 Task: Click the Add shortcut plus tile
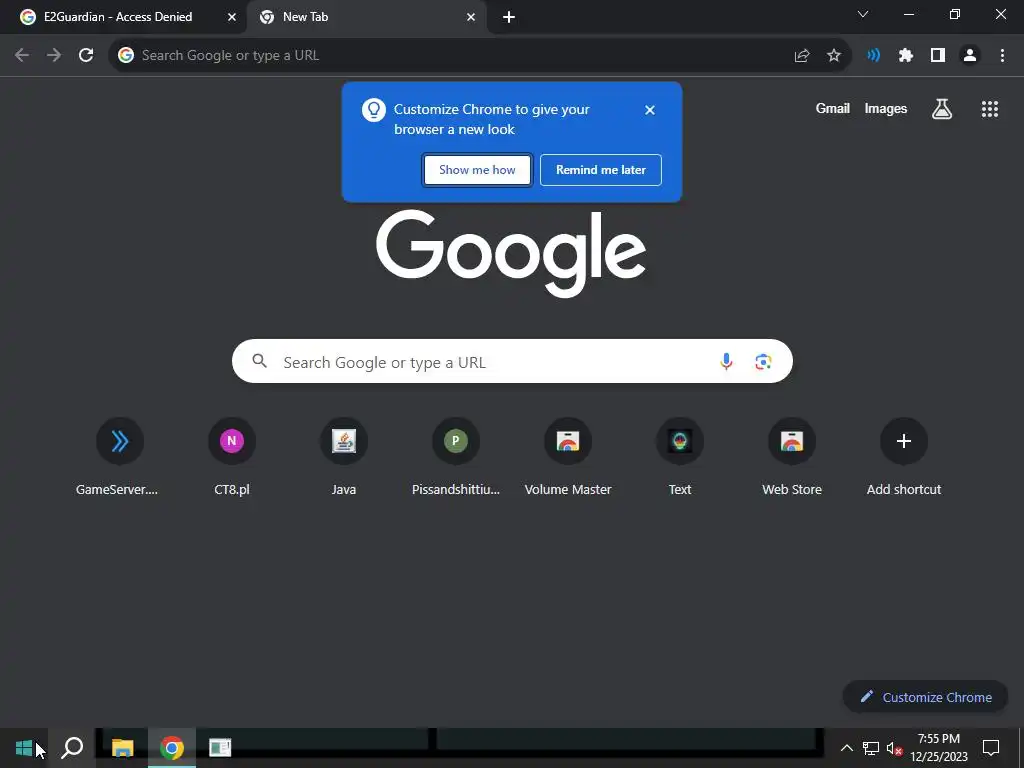[904, 456]
